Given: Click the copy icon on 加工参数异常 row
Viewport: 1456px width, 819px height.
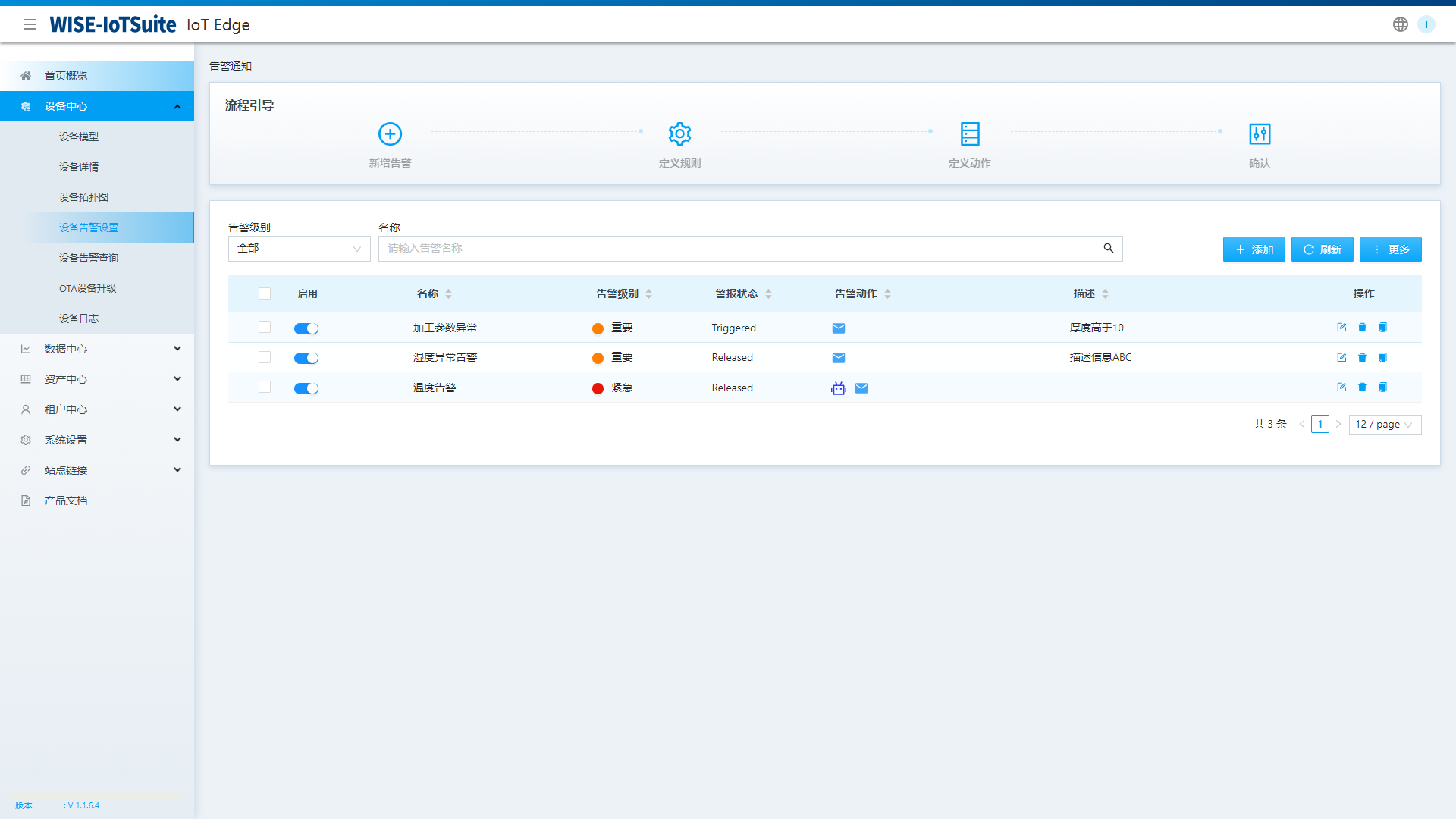Looking at the screenshot, I should 1383,327.
